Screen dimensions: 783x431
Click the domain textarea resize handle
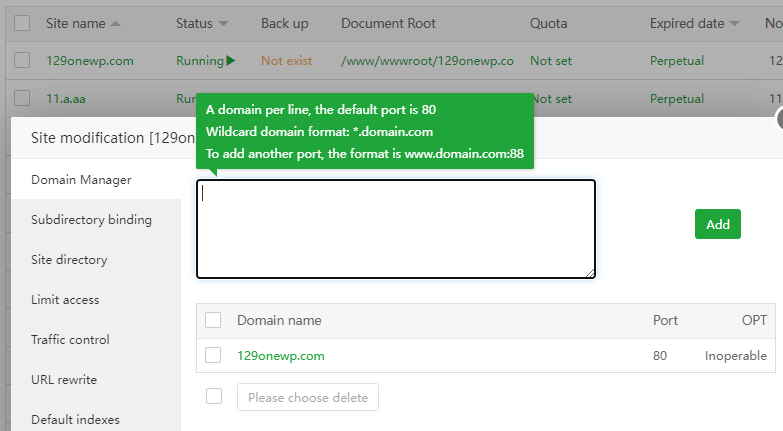tap(590, 272)
